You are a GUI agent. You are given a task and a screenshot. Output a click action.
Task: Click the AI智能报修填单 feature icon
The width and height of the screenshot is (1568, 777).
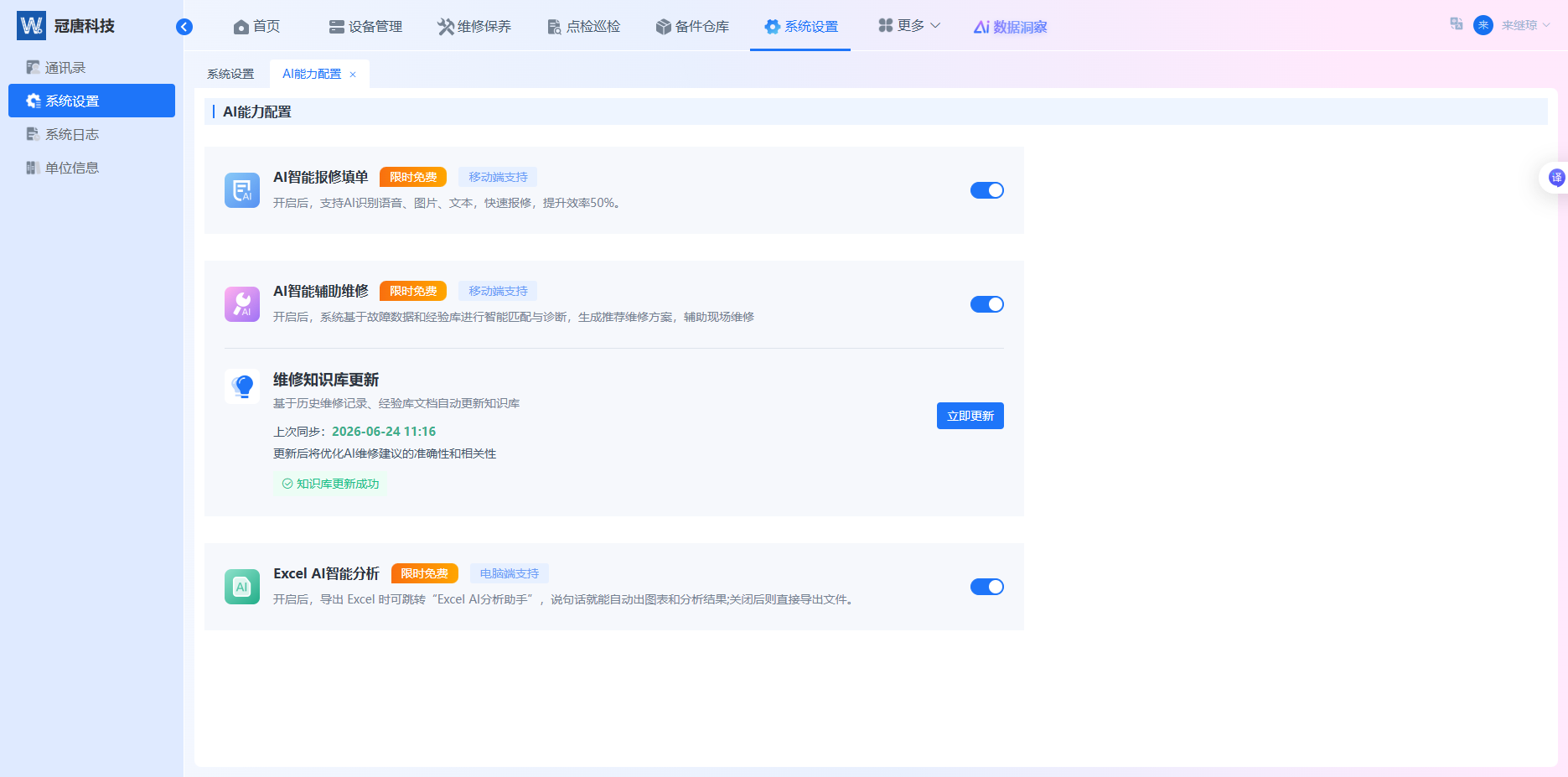tap(242, 190)
